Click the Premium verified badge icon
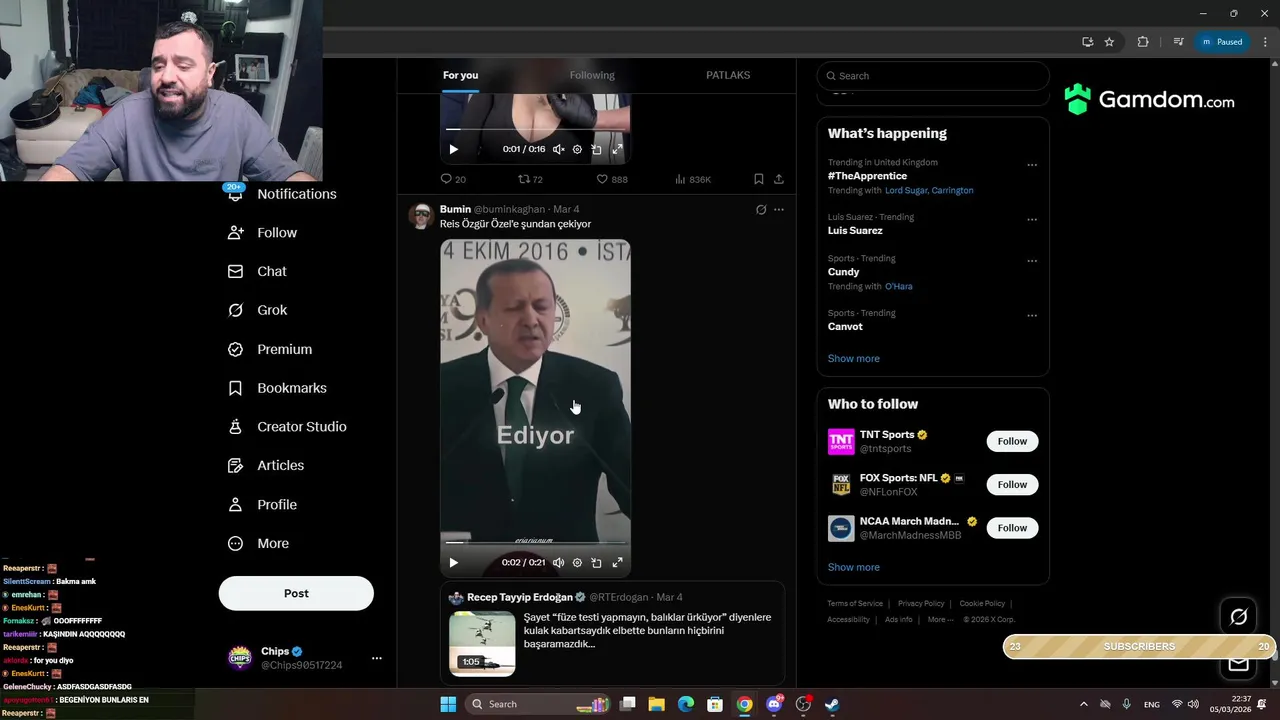This screenshot has width=1280, height=720. pos(235,349)
